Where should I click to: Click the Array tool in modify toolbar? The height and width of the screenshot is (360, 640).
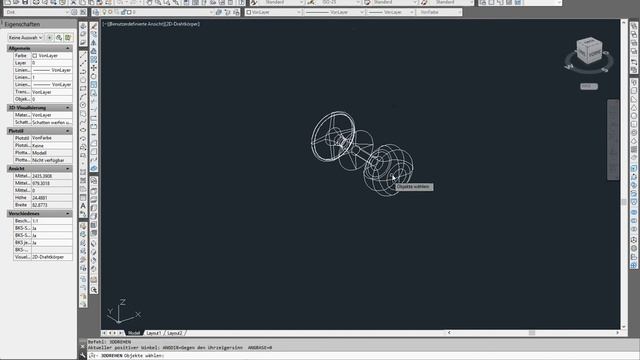pos(93,60)
